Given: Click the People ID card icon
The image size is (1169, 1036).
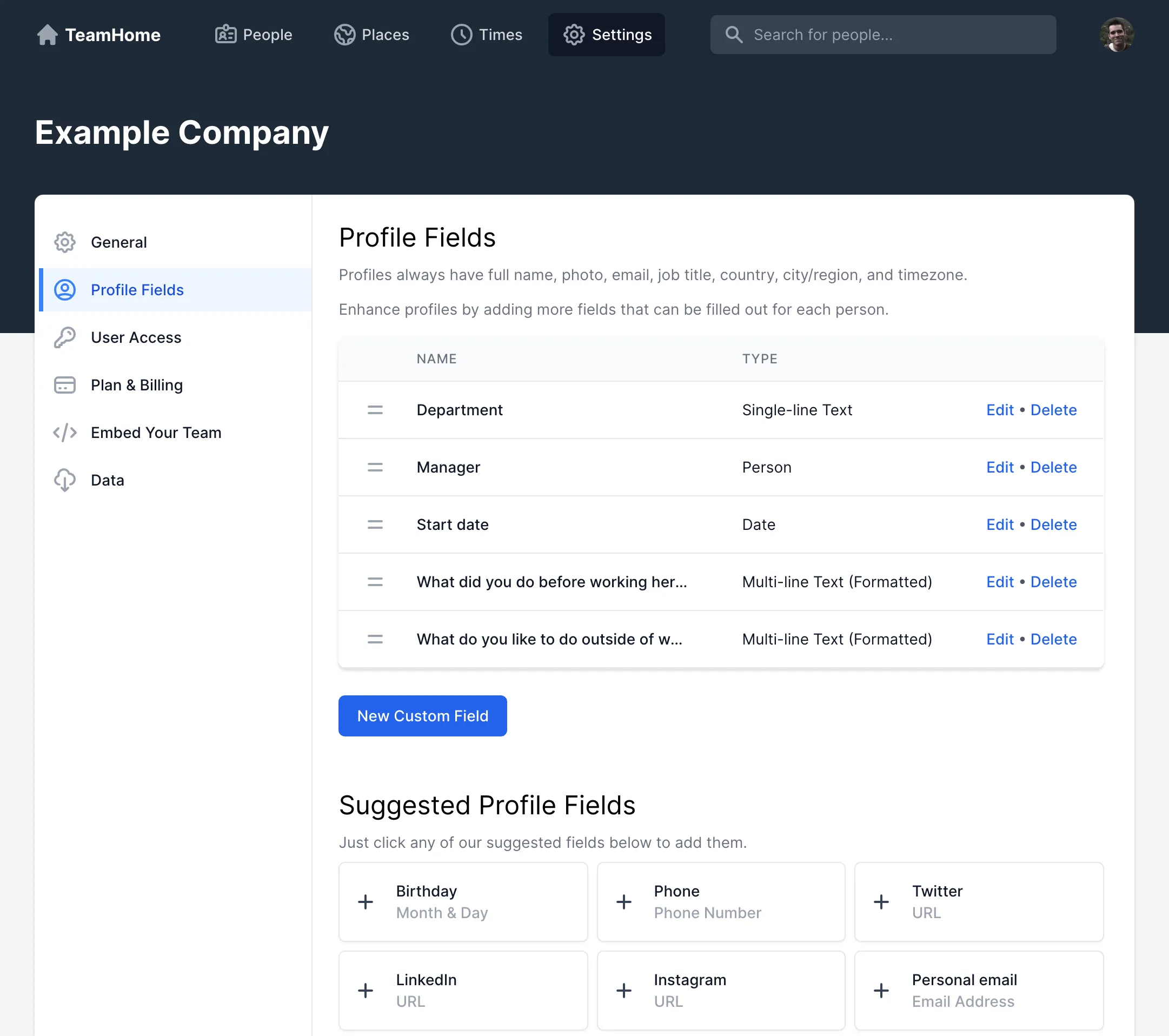Looking at the screenshot, I should coord(225,35).
